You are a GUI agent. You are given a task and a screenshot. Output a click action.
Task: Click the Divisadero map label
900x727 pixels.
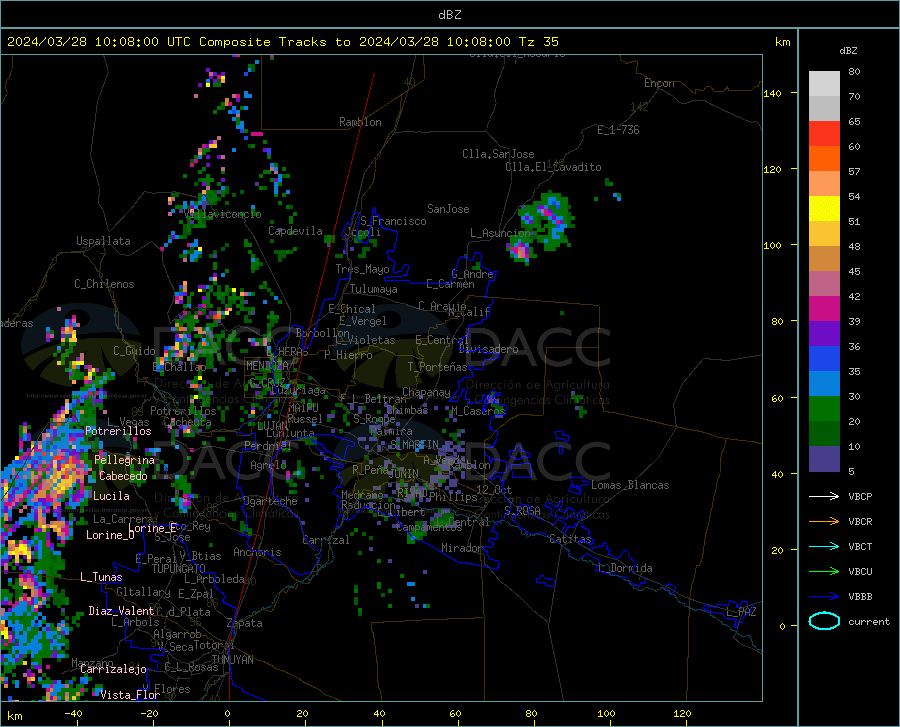488,349
